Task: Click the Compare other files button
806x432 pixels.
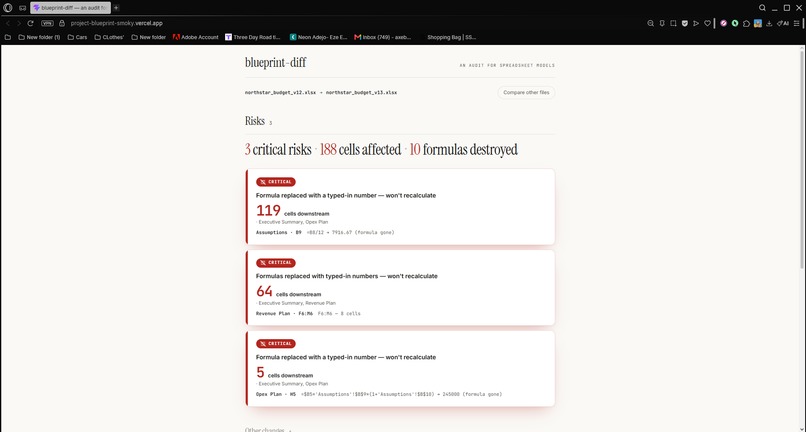Action: pyautogui.click(x=526, y=93)
